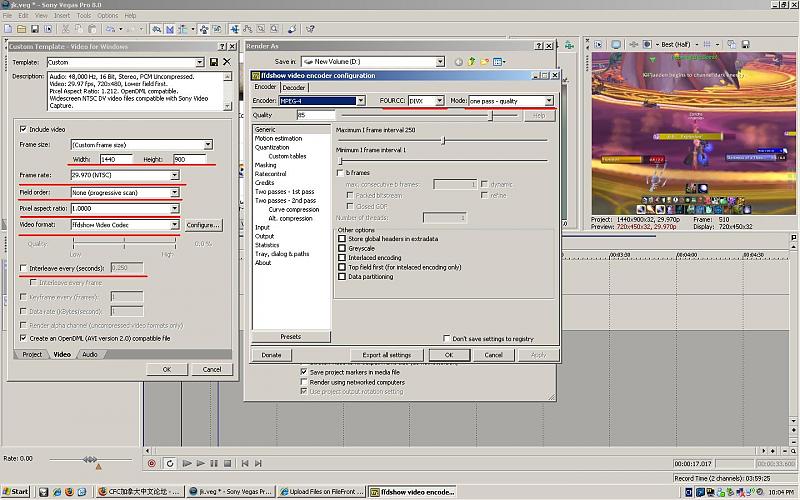The image size is (800, 500).
Task: Save the template using the disk icon
Action: 214,62
